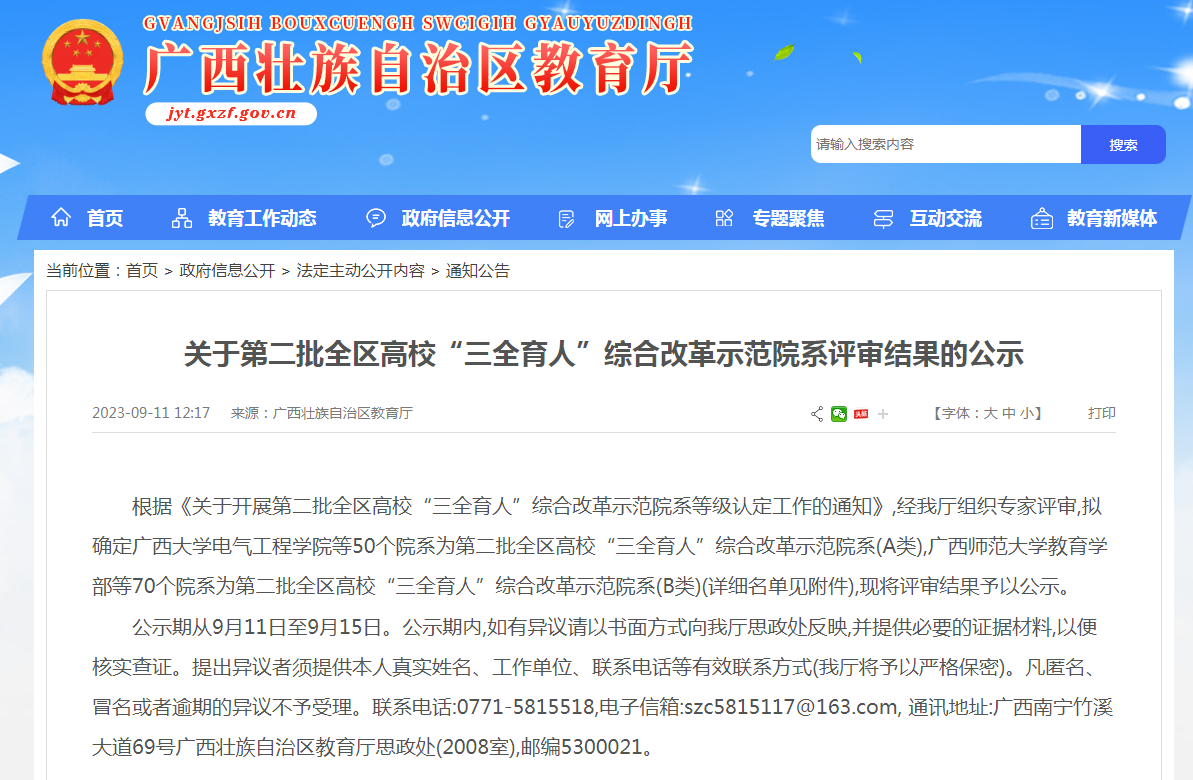Set font size to 小 (small)
The height and width of the screenshot is (780, 1193).
[x=1027, y=413]
